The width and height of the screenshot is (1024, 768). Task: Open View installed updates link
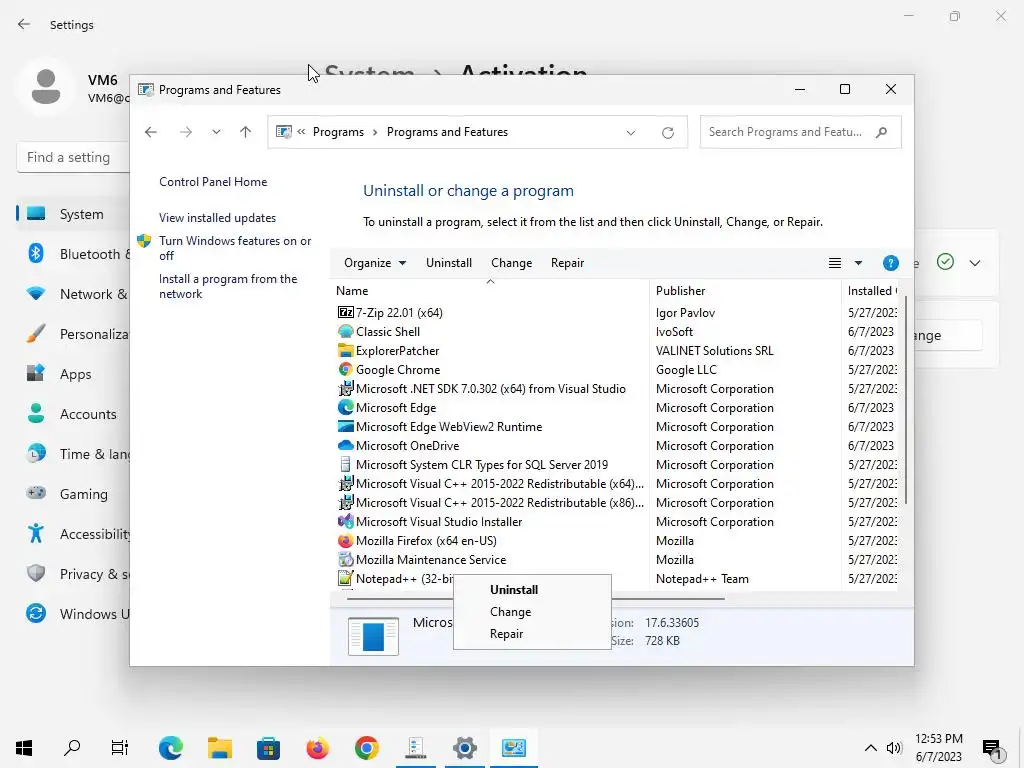pyautogui.click(x=217, y=218)
